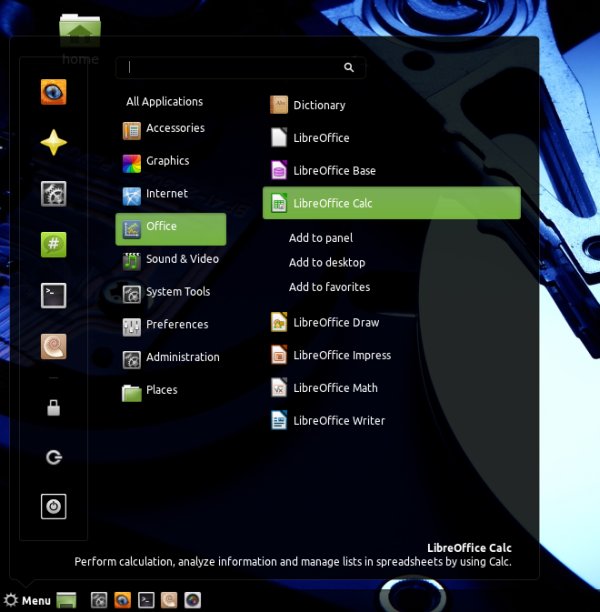Open the Internet category

tap(171, 194)
